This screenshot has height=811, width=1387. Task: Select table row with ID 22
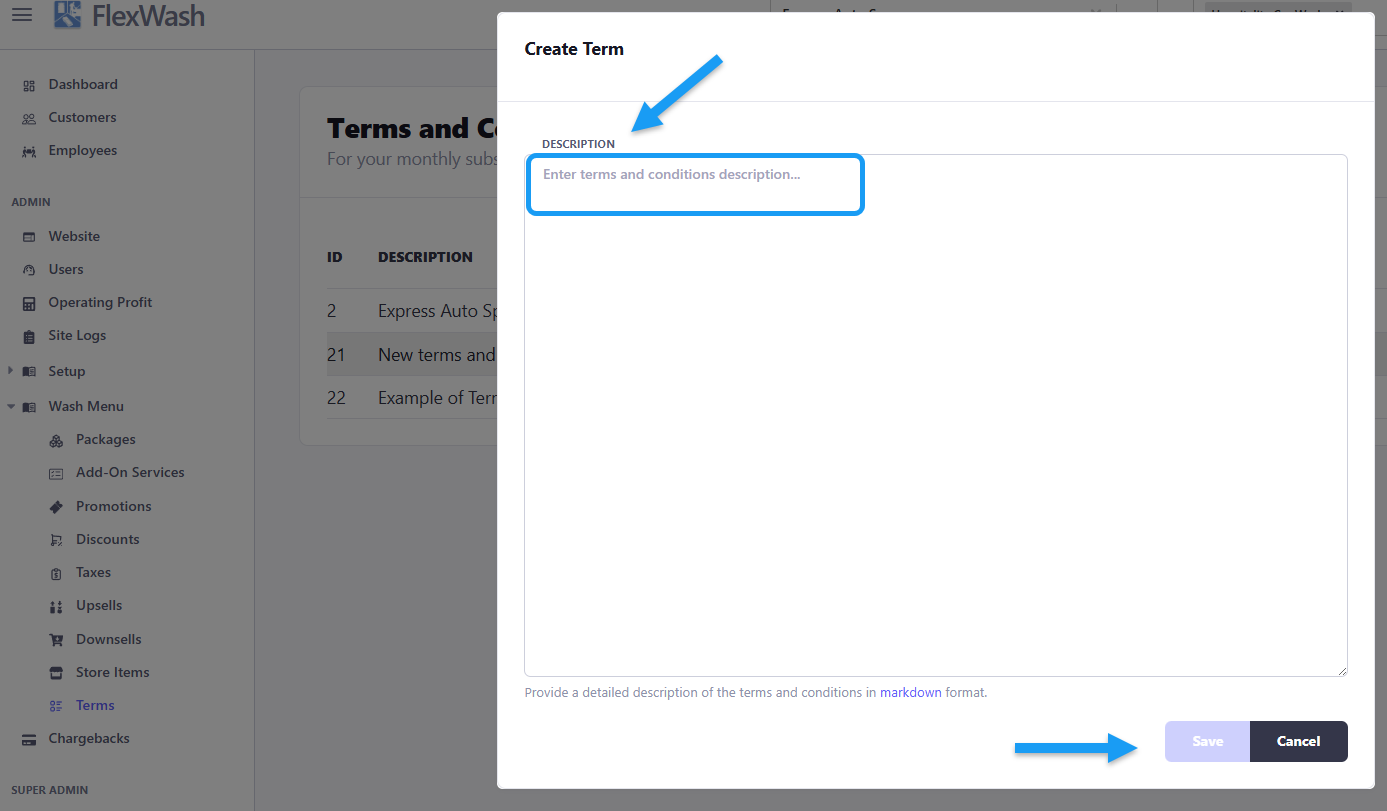[412, 397]
